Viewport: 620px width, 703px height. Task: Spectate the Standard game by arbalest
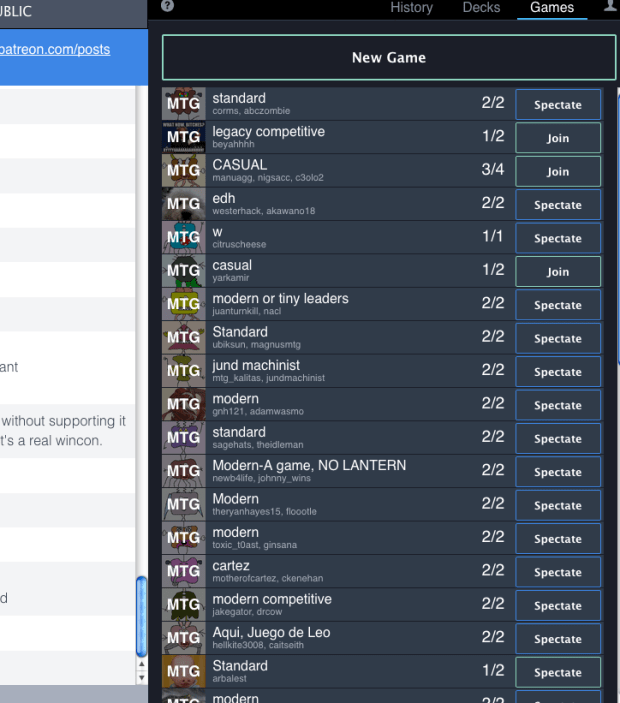point(558,673)
